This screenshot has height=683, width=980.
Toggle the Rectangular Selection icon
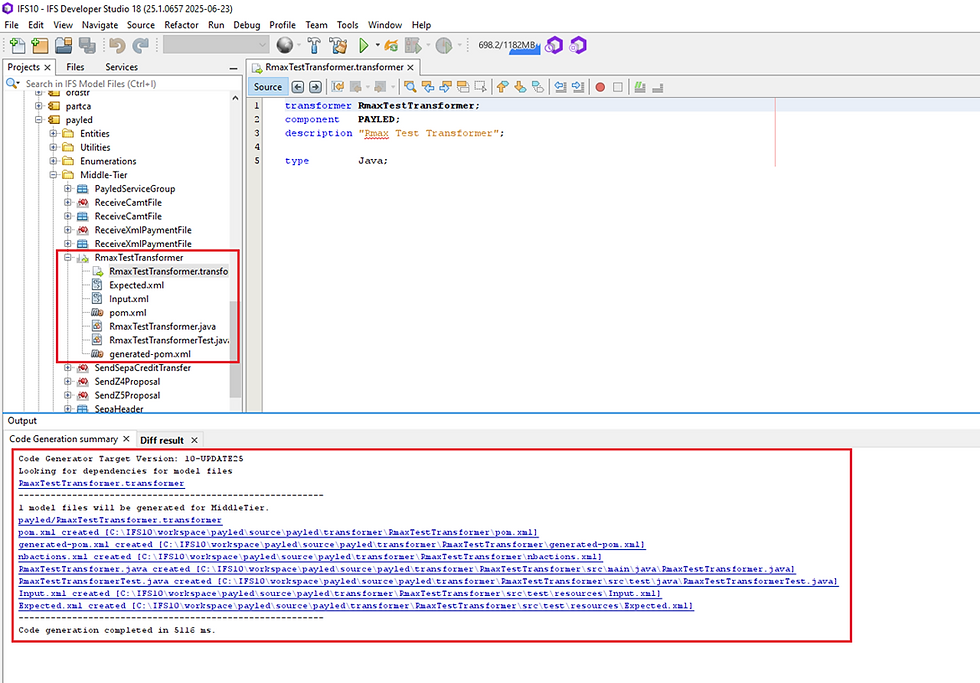point(481,87)
